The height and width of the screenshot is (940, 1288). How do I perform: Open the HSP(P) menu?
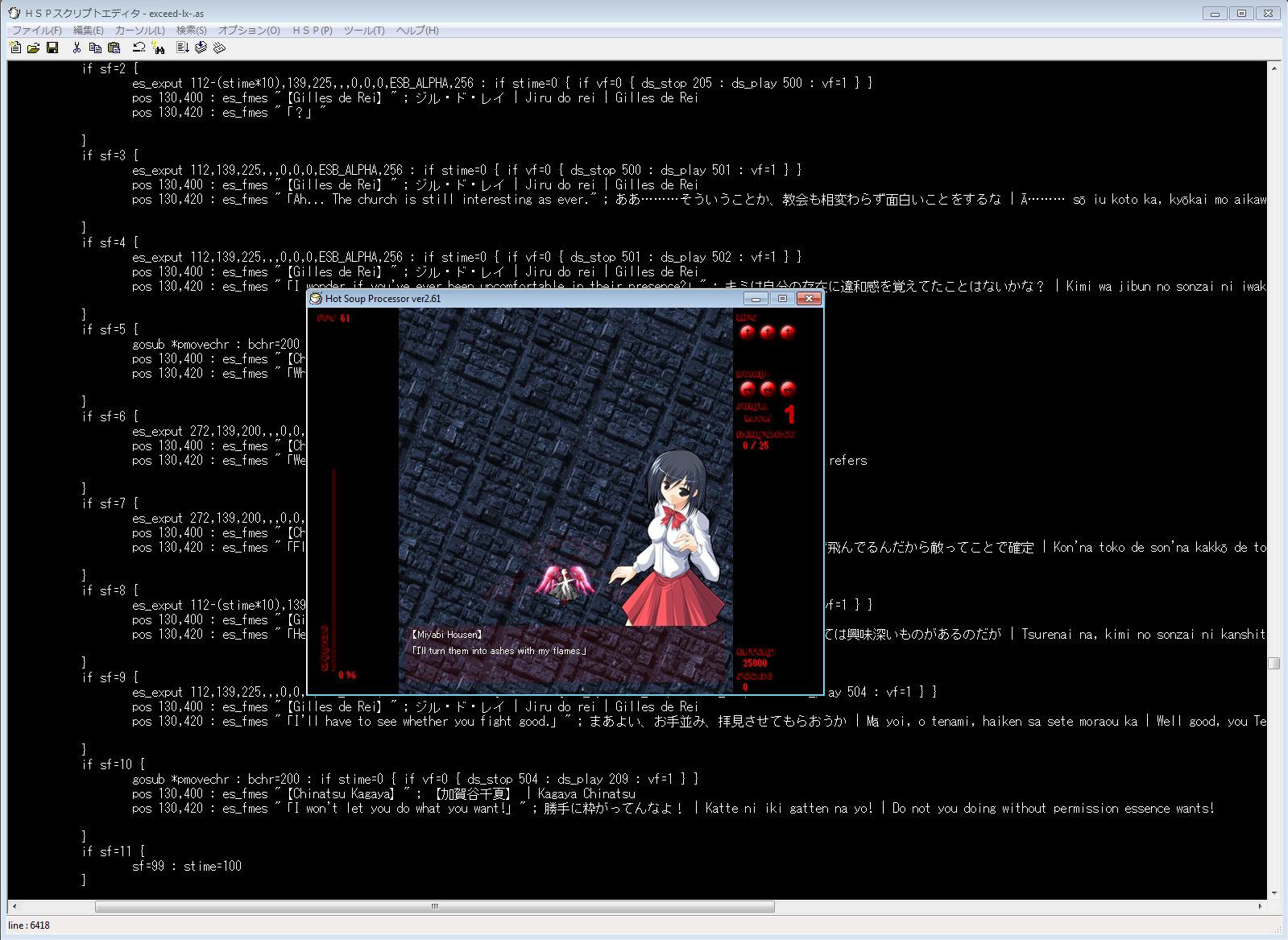pos(313,31)
